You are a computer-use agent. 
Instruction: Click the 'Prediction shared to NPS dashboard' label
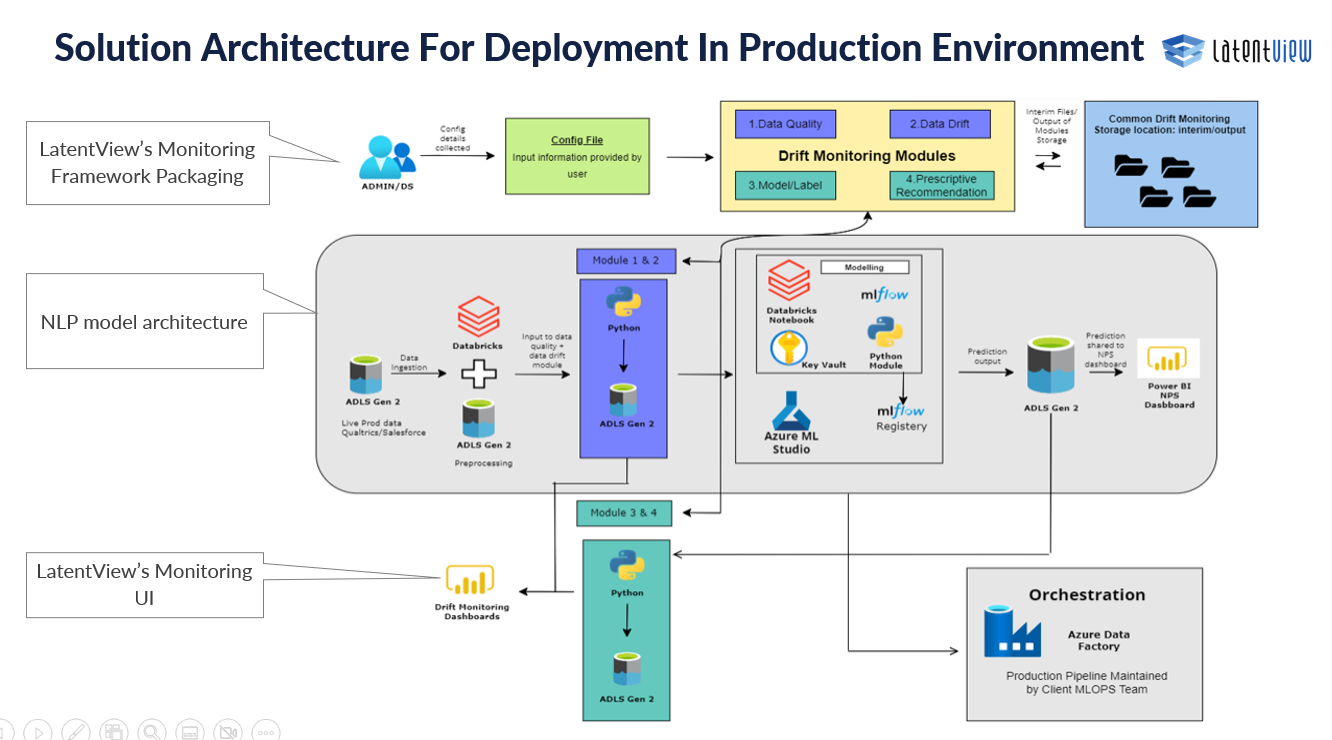(1105, 350)
